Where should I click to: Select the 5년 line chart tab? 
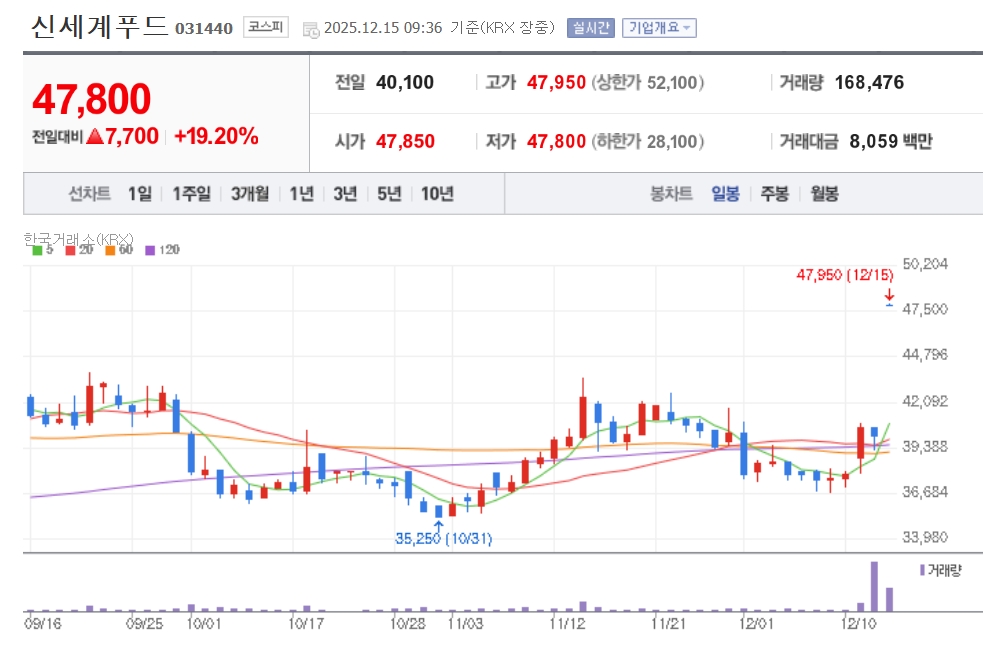click(389, 194)
